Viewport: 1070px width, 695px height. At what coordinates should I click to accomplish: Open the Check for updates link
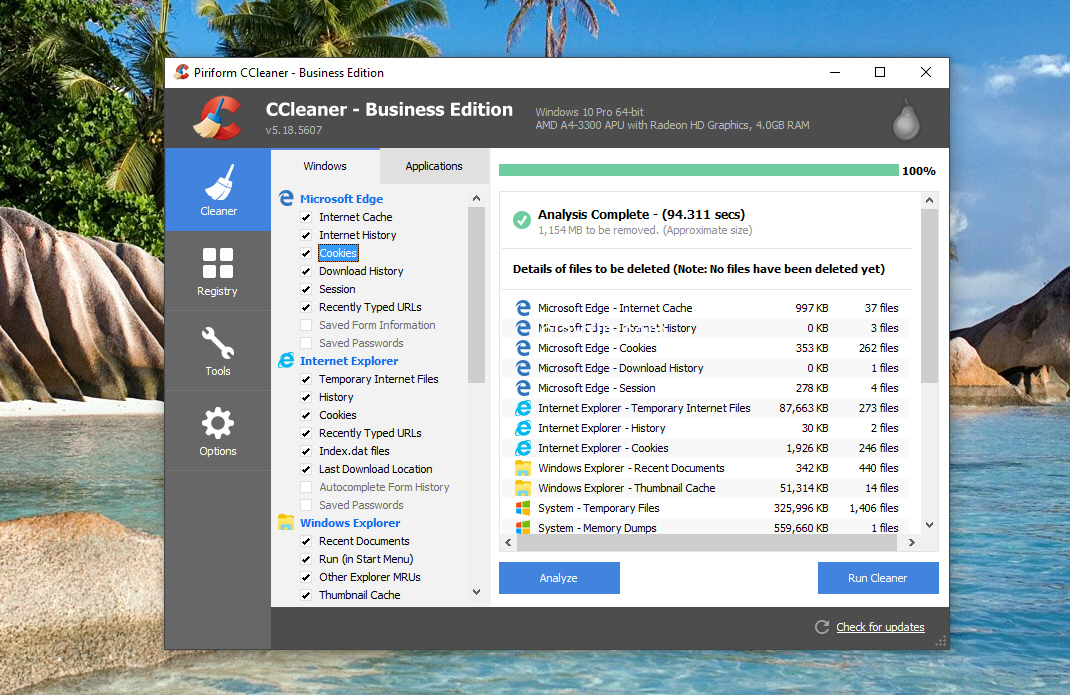pyautogui.click(x=880, y=627)
